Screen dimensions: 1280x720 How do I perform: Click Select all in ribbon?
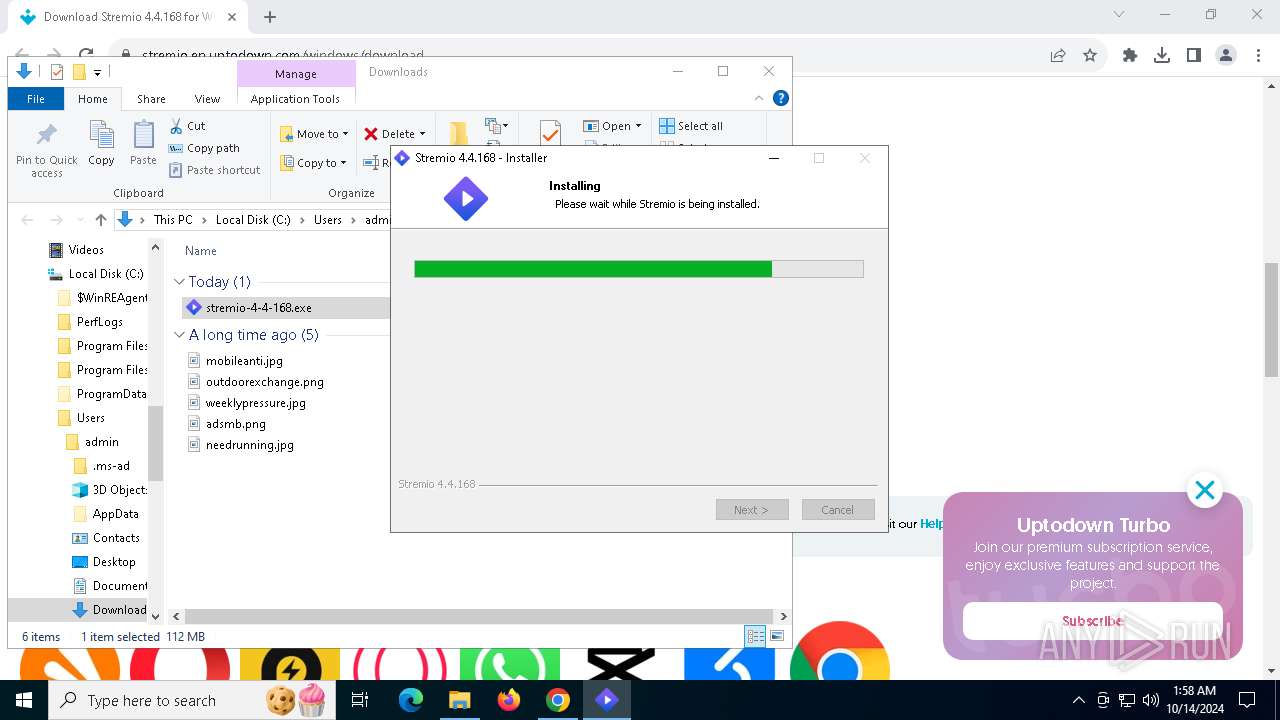pos(691,126)
